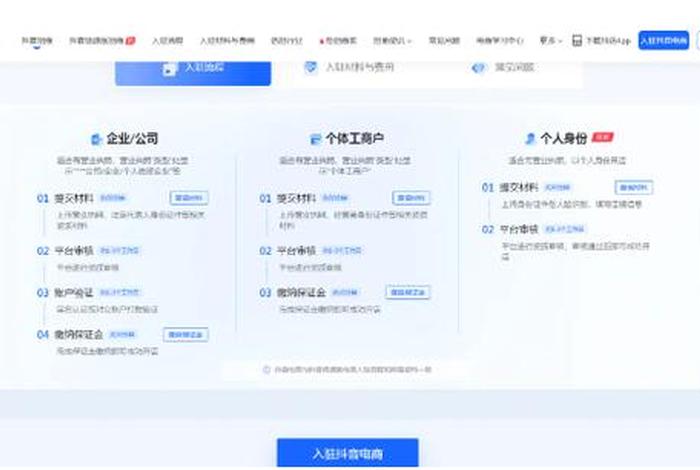Screen dimensions: 700x470
Task: Click the red tag in the top navigation
Action: pyautogui.click(x=130, y=41)
